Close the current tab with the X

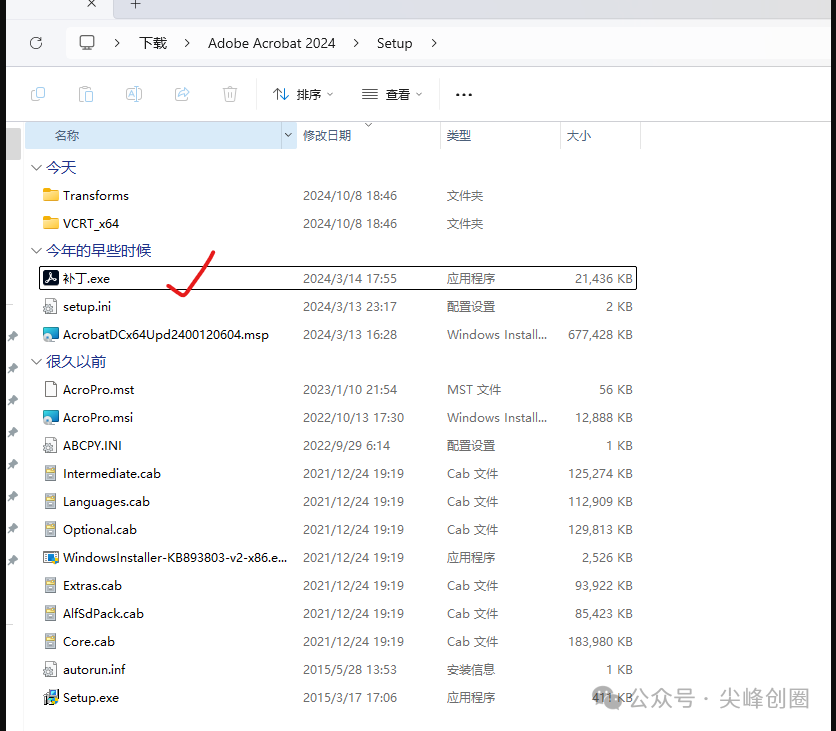pos(92,4)
